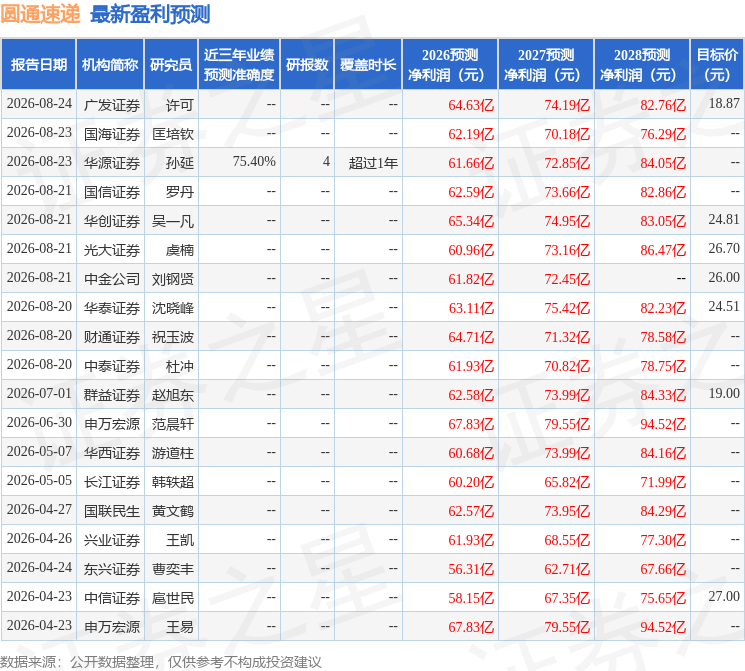Click the 近三年业绩预测准确度 header
Image resolution: width=745 pixels, height=671 pixels.
(x=239, y=65)
